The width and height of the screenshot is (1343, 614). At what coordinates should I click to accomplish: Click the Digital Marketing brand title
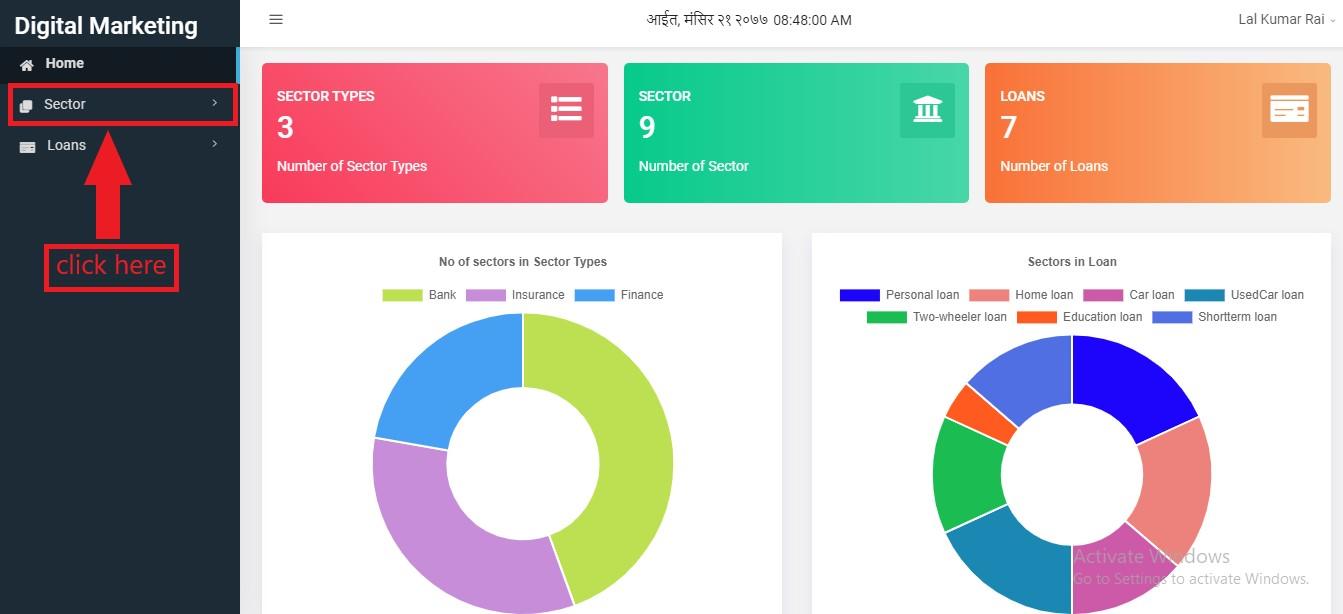coord(106,25)
